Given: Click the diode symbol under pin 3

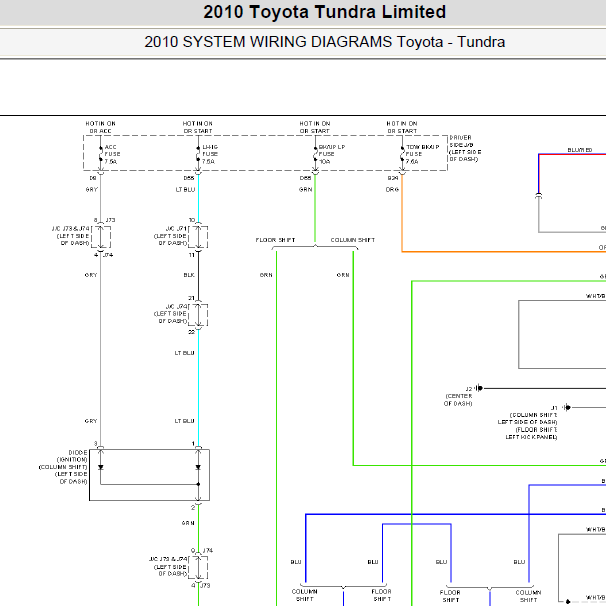Looking at the screenshot, I should click(100, 467).
